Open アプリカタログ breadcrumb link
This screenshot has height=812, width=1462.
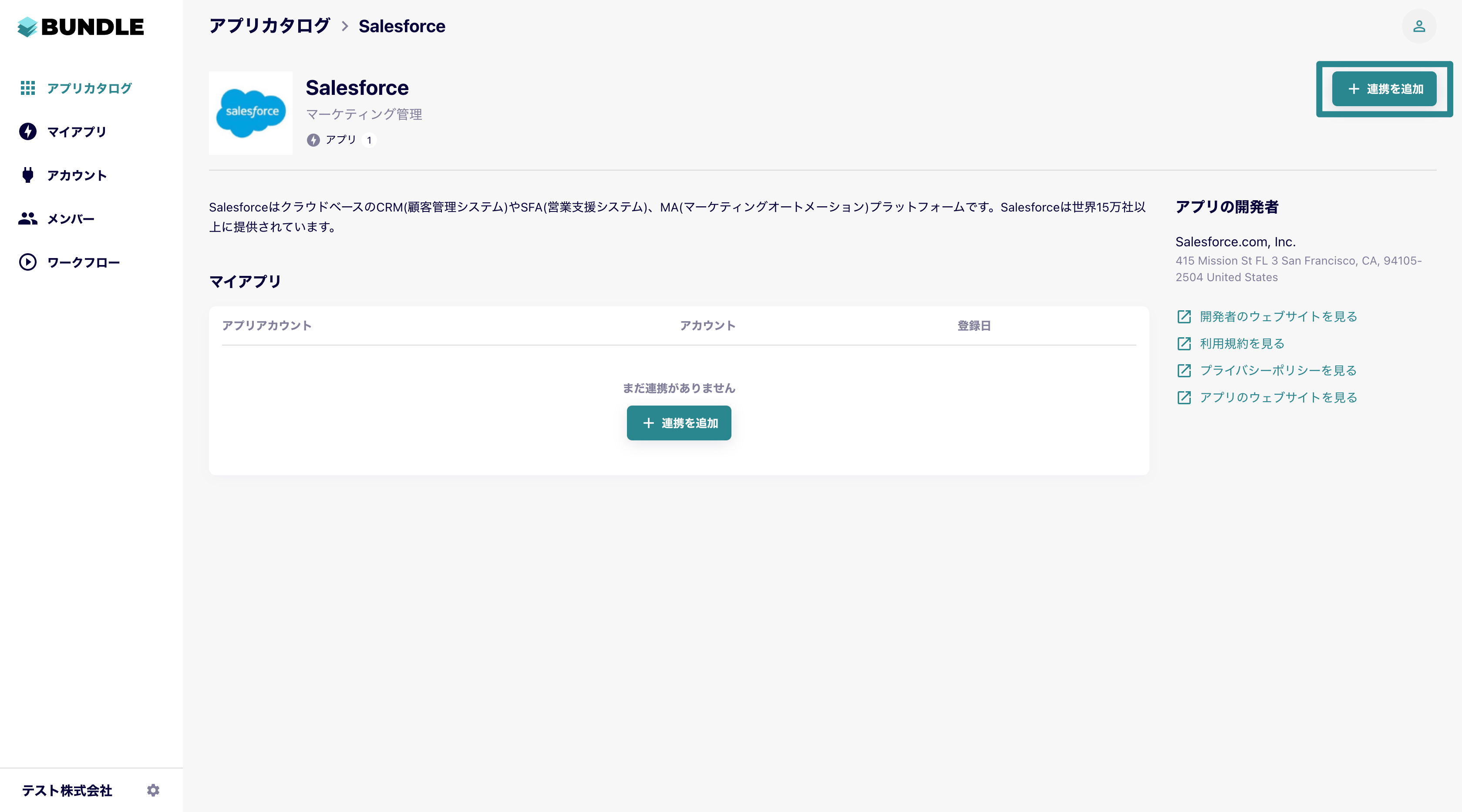(269, 26)
